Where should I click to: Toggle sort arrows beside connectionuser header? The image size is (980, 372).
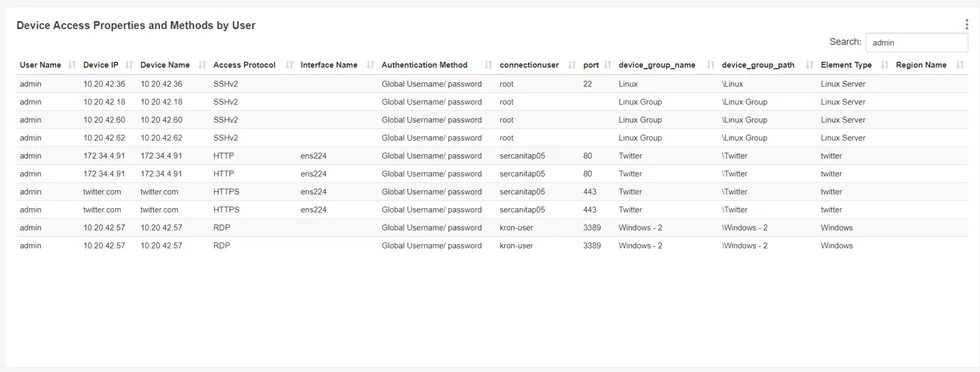571,65
